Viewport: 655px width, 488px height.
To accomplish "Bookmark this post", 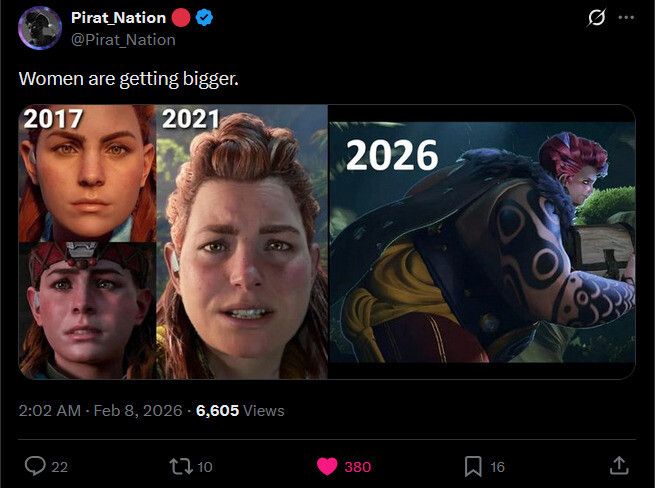I will click(473, 466).
